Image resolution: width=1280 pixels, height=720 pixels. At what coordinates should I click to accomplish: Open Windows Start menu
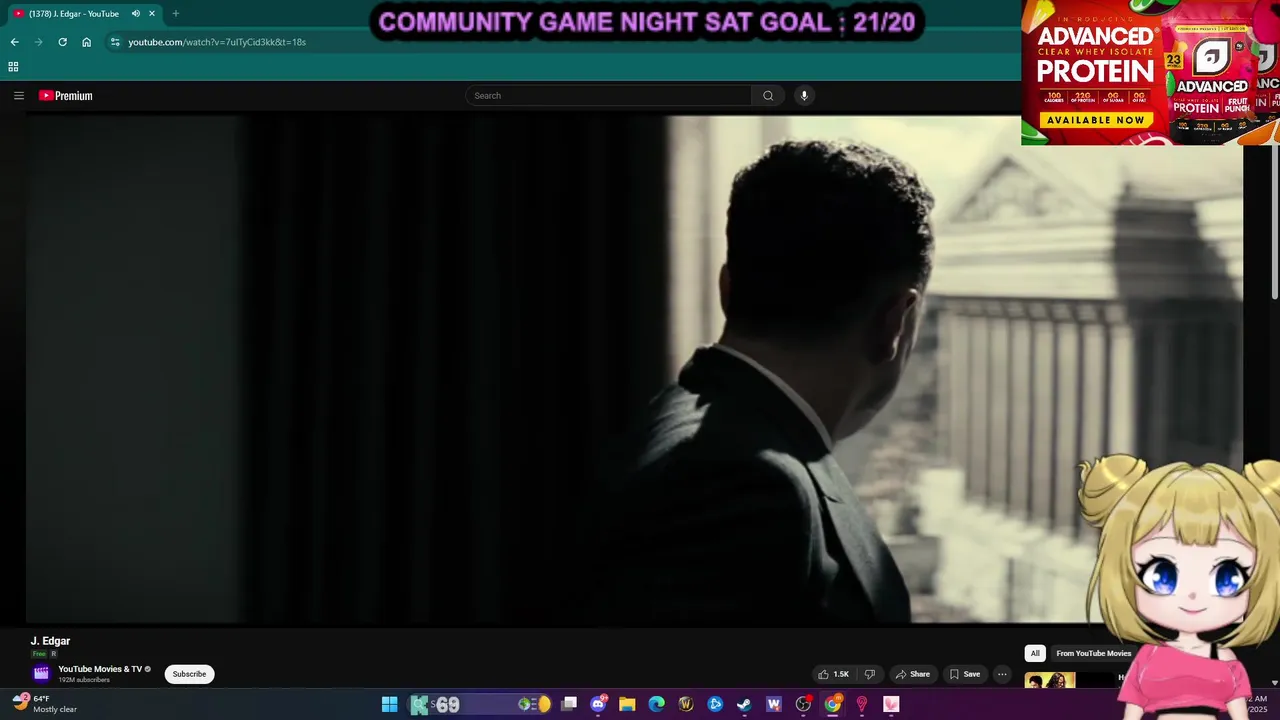pos(389,704)
